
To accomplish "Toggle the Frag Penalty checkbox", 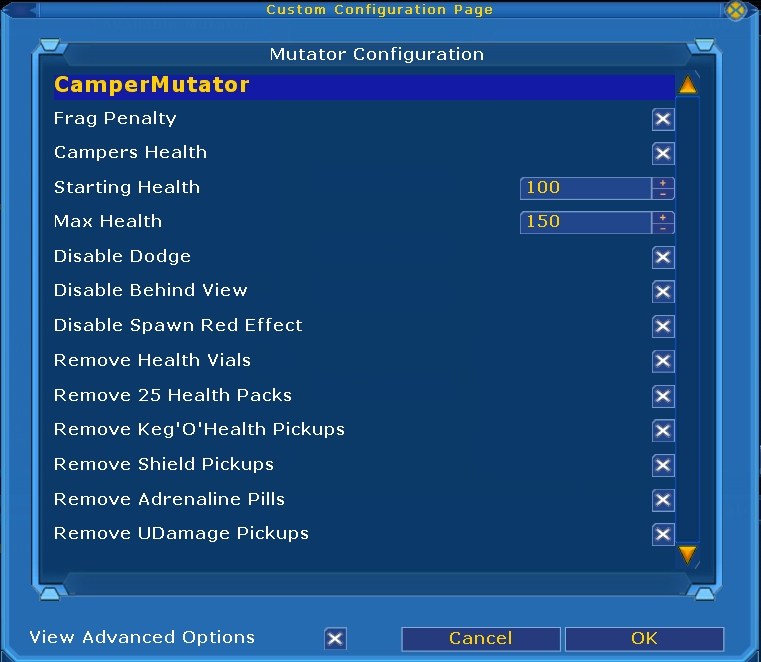I will click(x=663, y=120).
